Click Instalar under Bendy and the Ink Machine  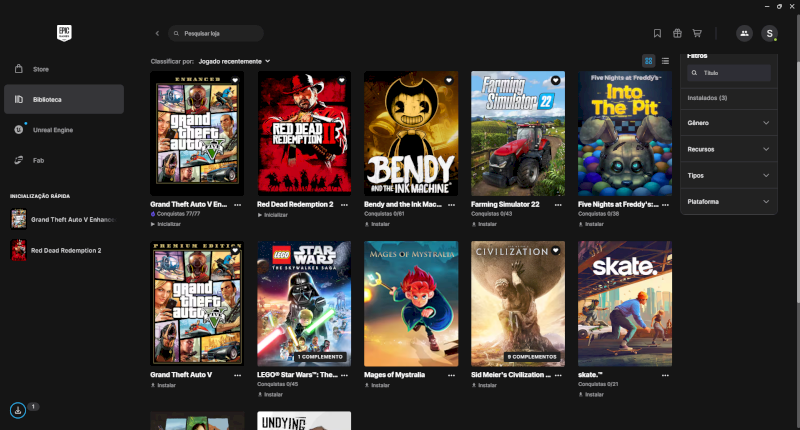click(x=377, y=224)
